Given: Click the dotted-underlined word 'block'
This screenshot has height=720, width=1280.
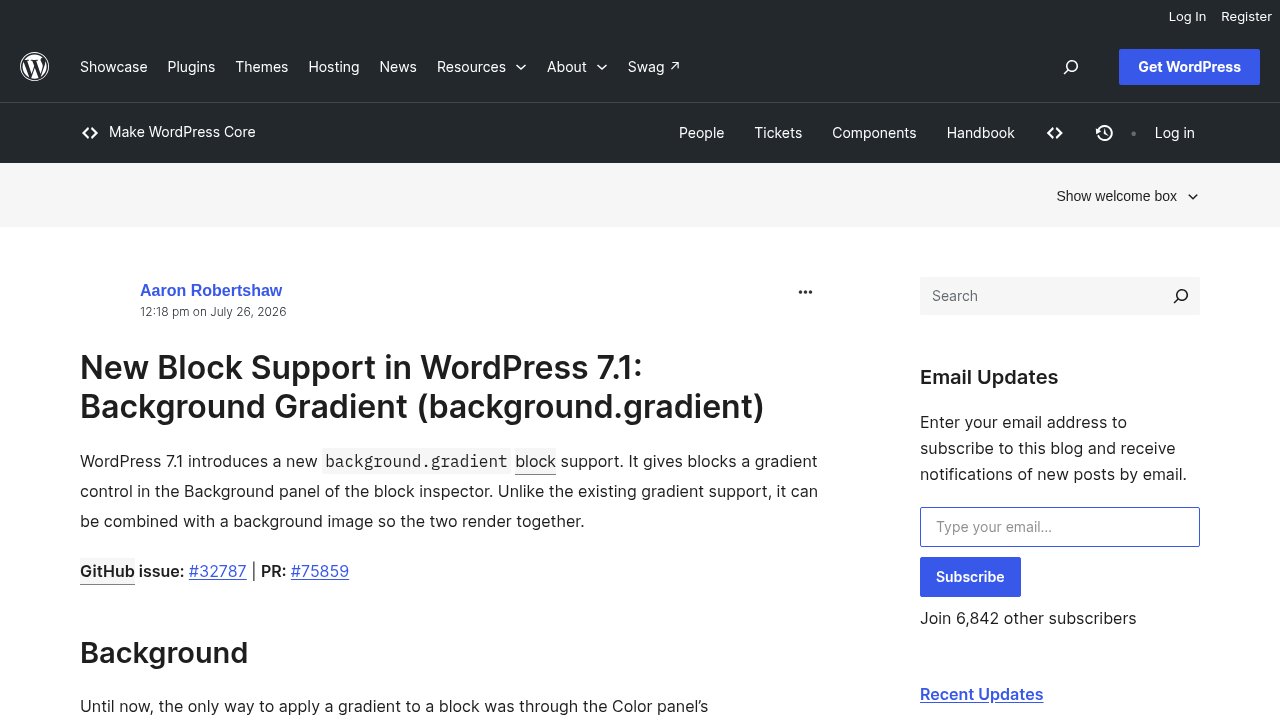Looking at the screenshot, I should pyautogui.click(x=535, y=462).
